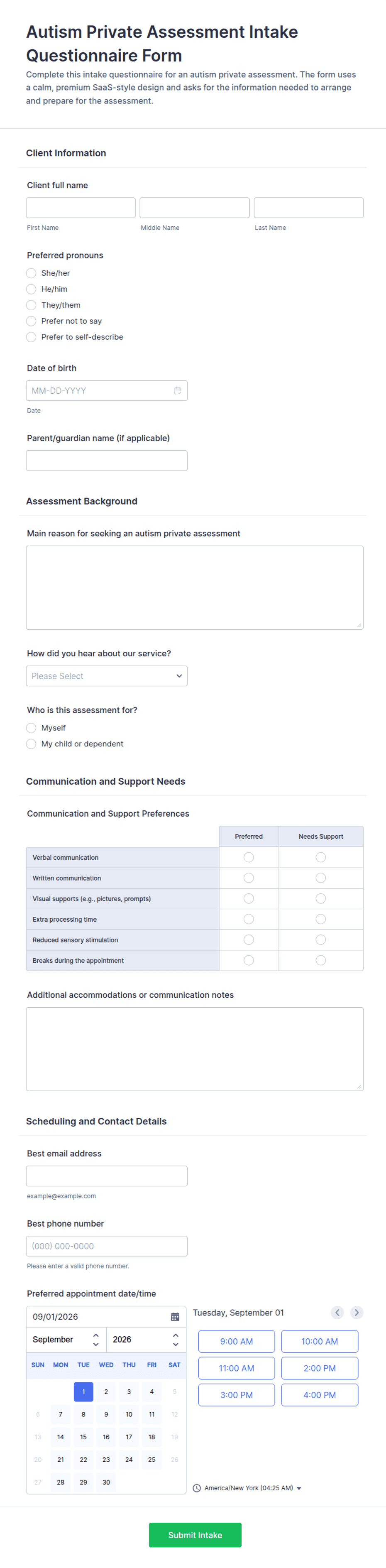Pick the 4:00 PM time slot
The width and height of the screenshot is (386, 1568).
point(320,1395)
